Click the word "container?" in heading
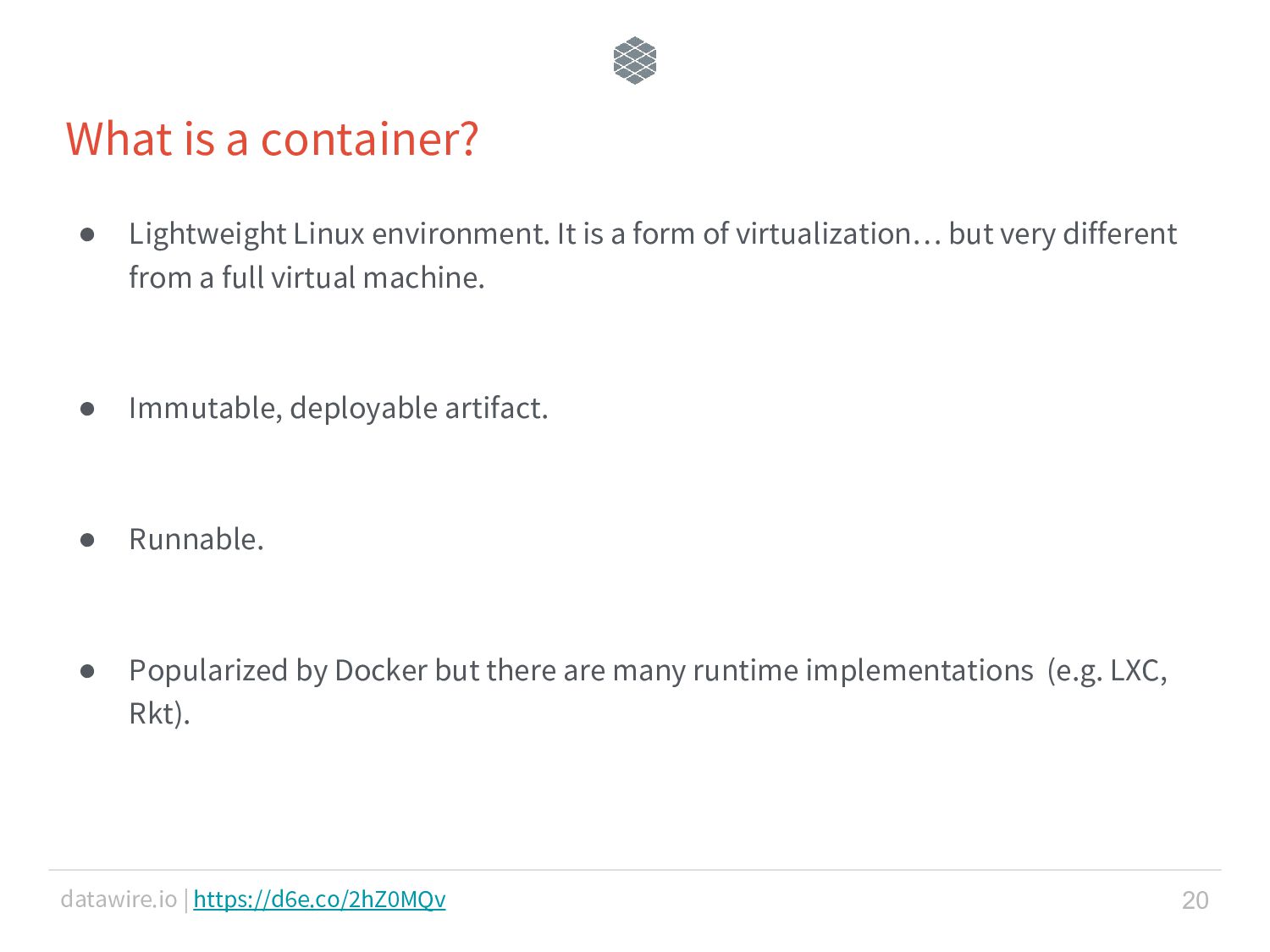Viewport: 1270px width, 952px height. [x=370, y=140]
